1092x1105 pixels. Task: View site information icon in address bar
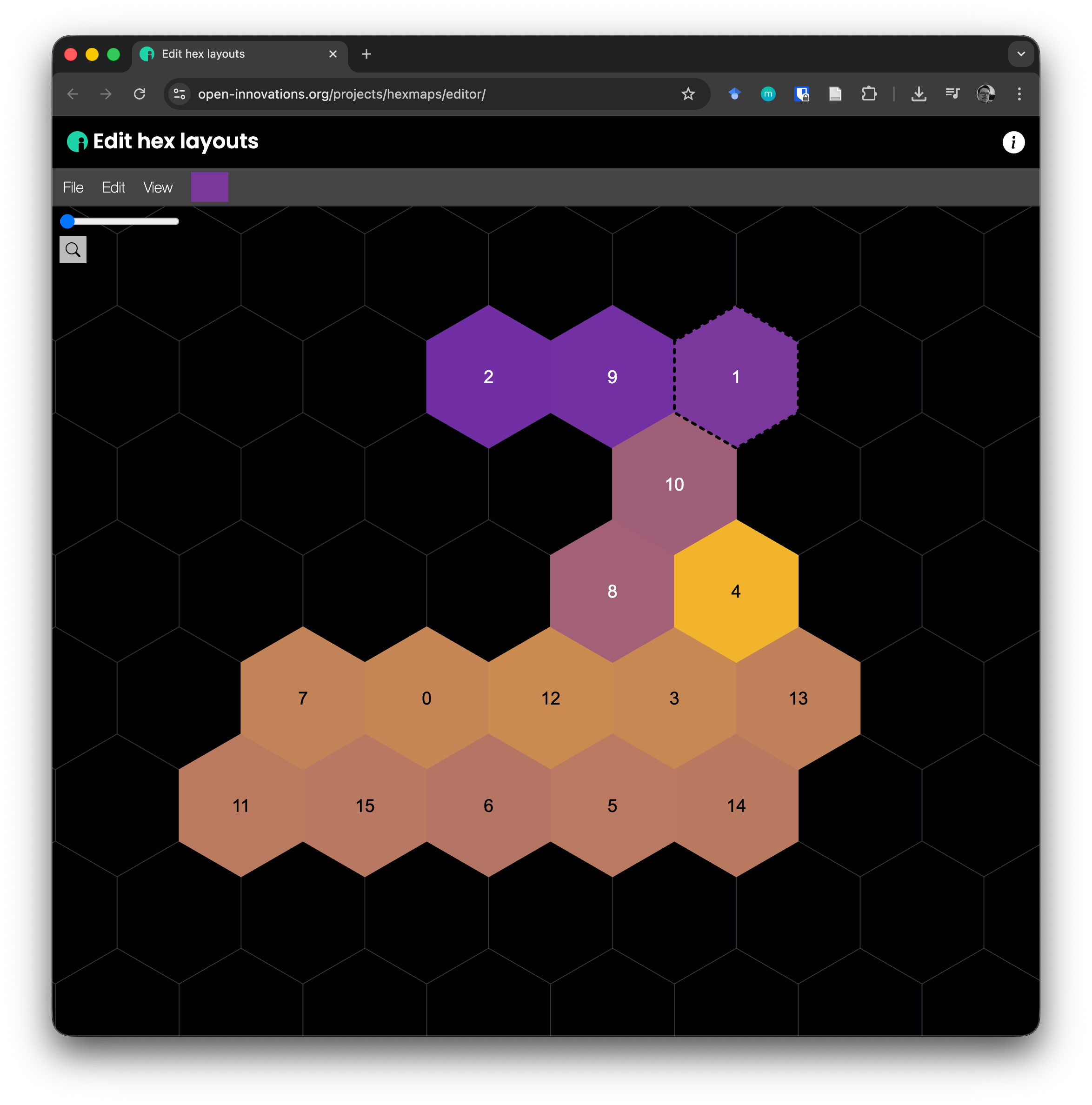180,94
